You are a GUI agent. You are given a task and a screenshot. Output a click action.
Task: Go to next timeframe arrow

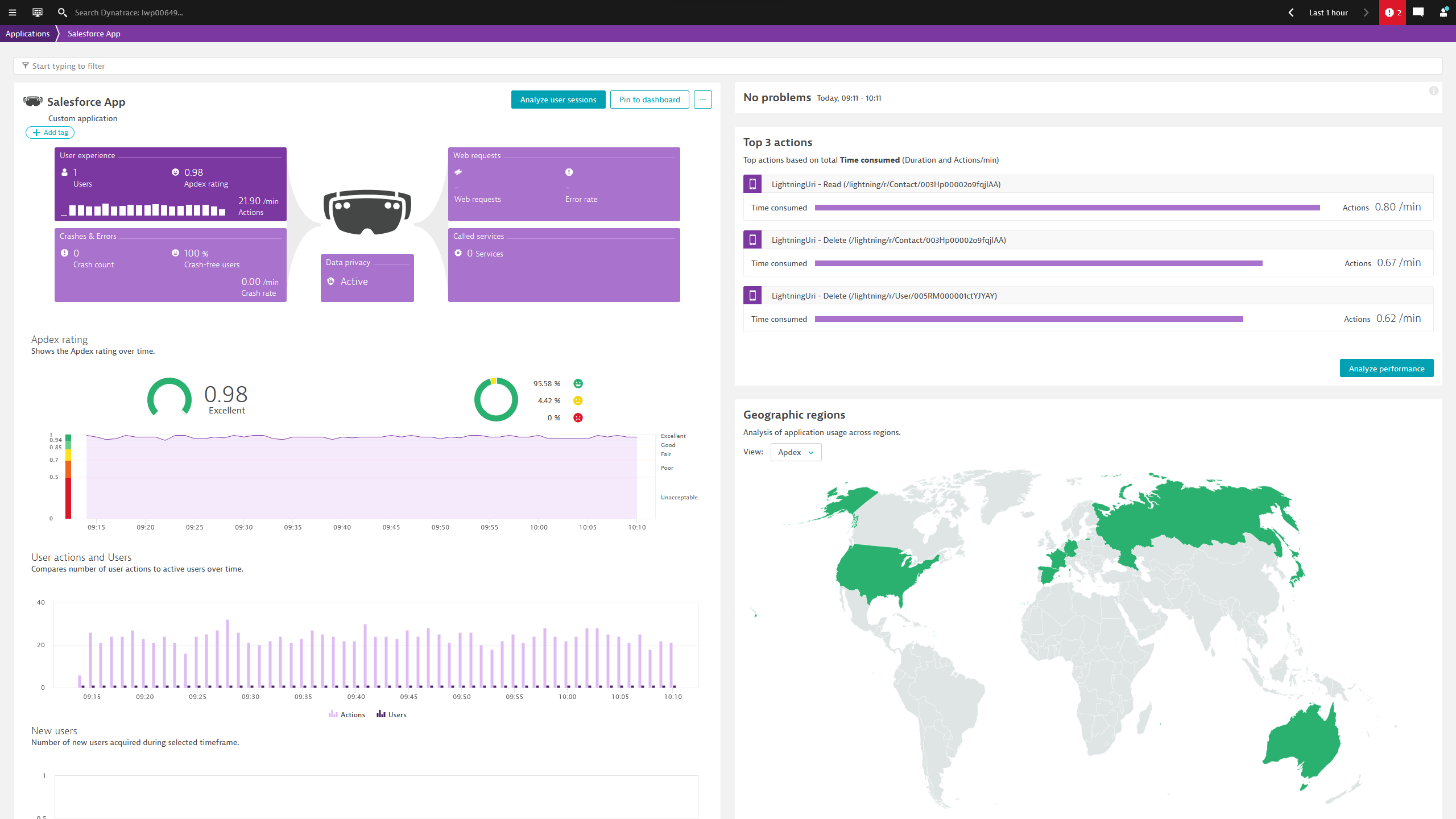(1366, 13)
